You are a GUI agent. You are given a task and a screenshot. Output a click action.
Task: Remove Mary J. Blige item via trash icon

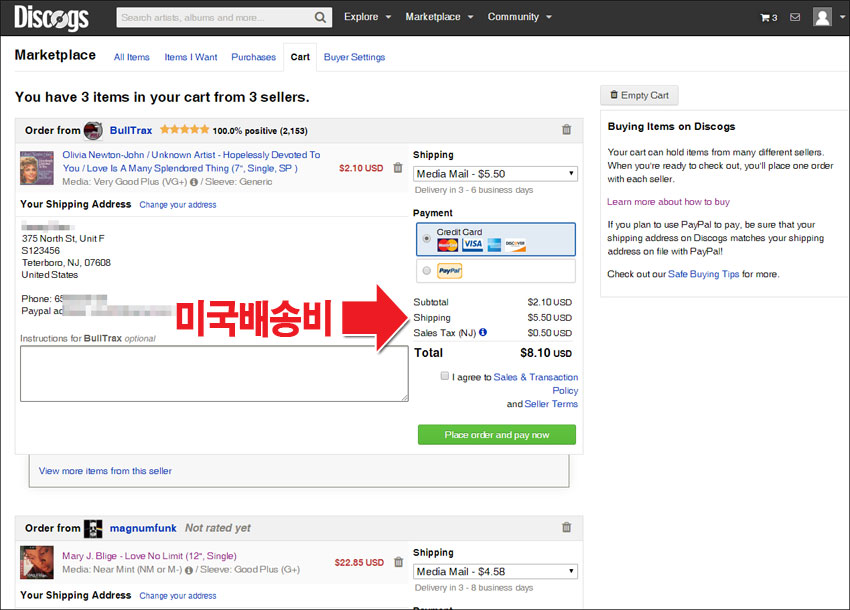398,562
